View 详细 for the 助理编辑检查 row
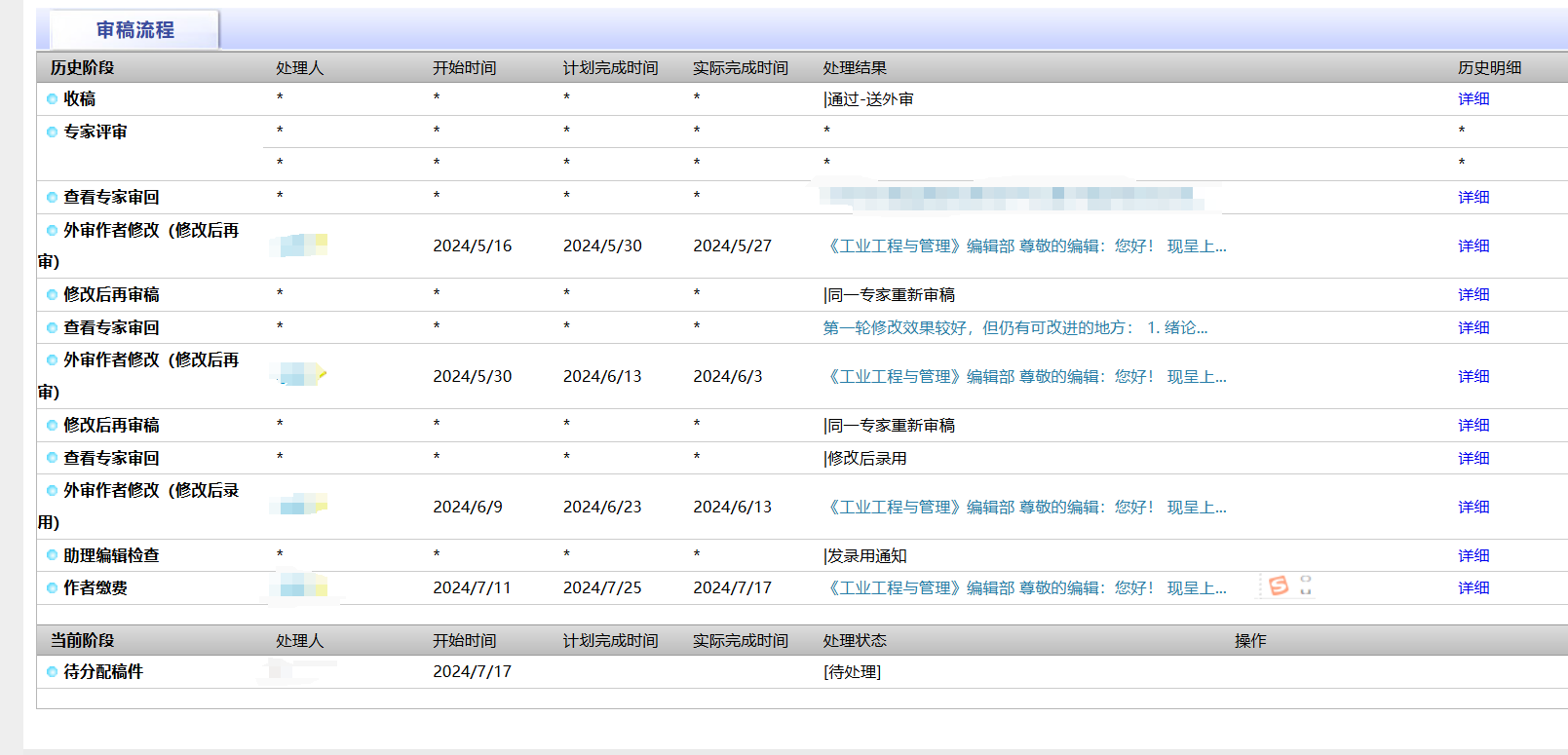The image size is (1568, 755). click(x=1473, y=556)
